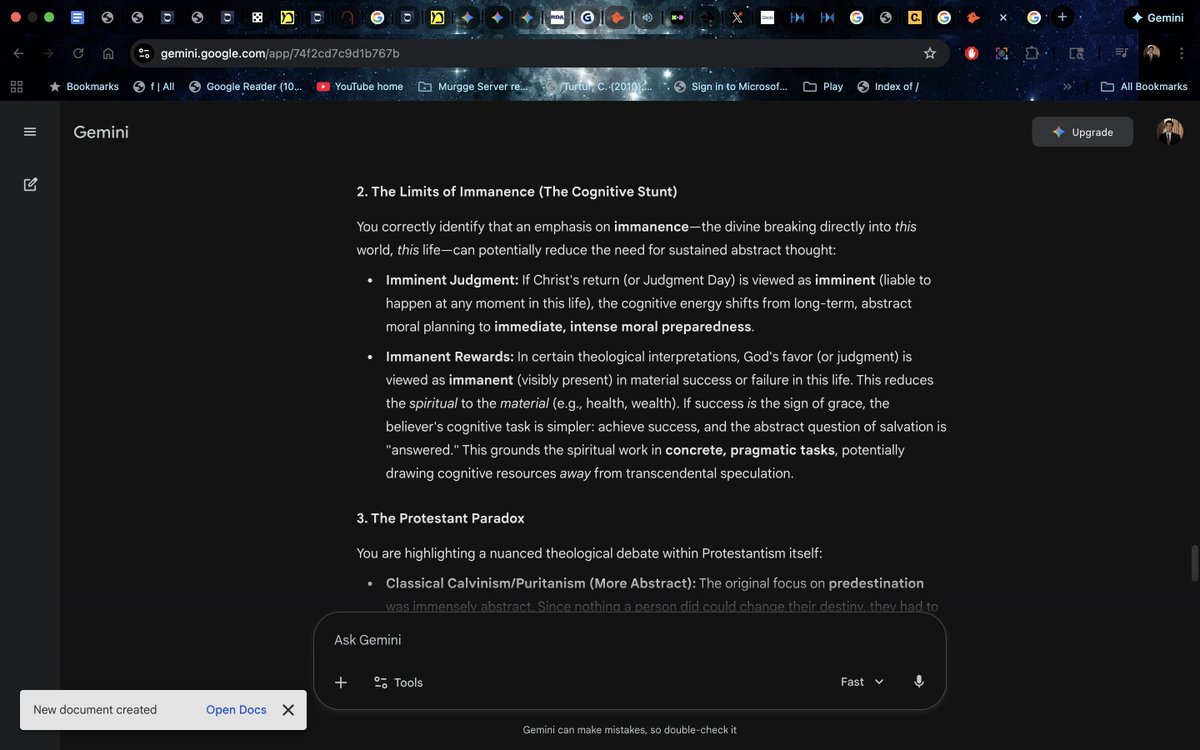Viewport: 1200px width, 750px height.
Task: Open the YouTube home bookmark
Action: pos(360,87)
